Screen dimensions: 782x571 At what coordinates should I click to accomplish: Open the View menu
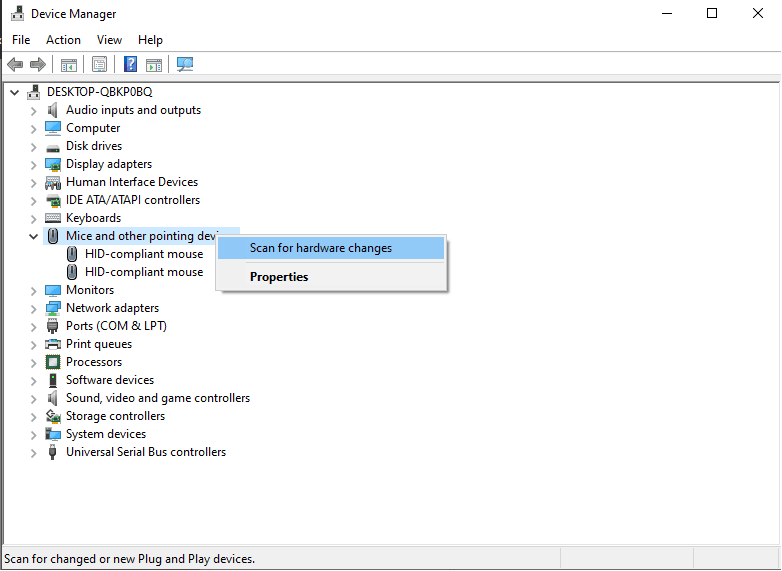109,40
